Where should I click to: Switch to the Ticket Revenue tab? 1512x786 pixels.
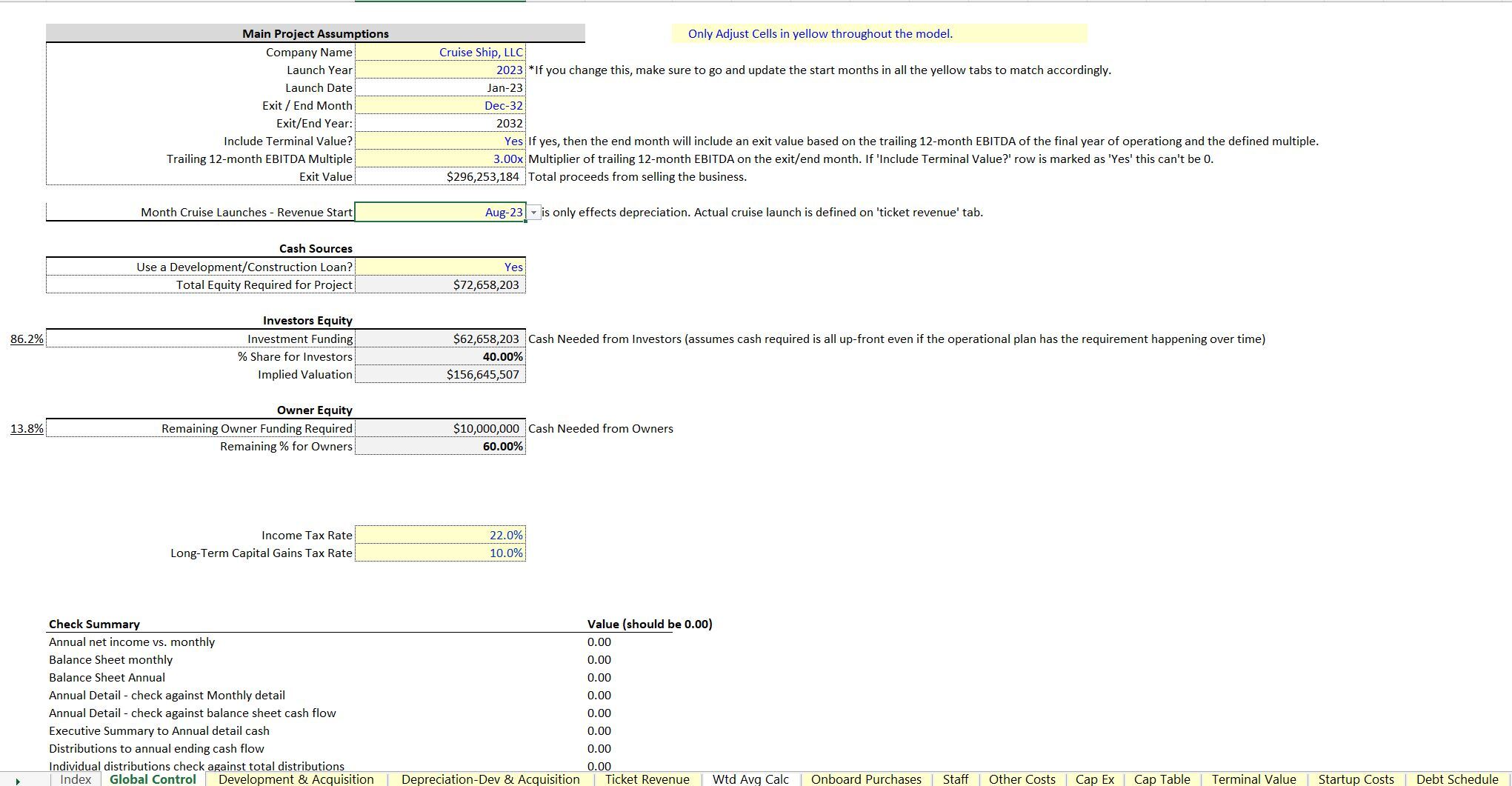(647, 779)
